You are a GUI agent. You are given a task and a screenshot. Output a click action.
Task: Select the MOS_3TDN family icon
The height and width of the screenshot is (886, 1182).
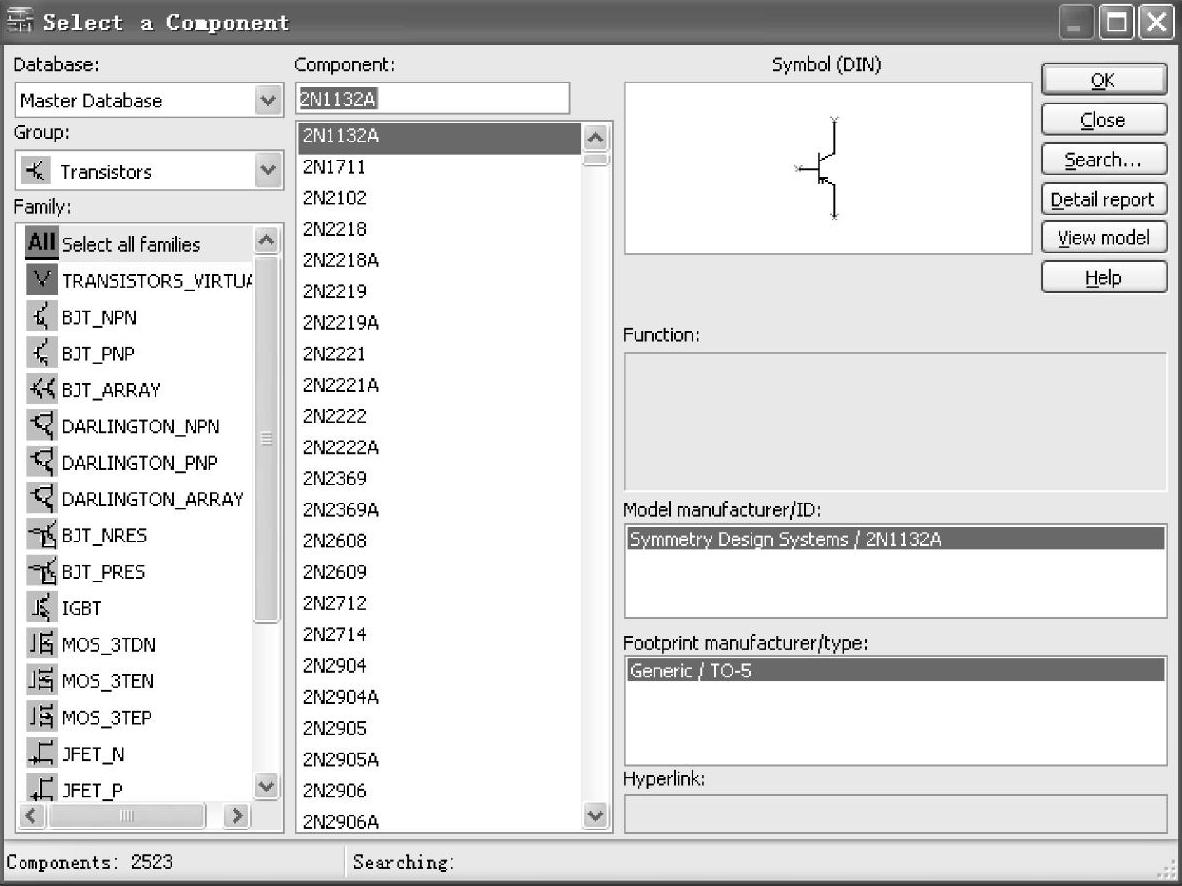(41, 645)
